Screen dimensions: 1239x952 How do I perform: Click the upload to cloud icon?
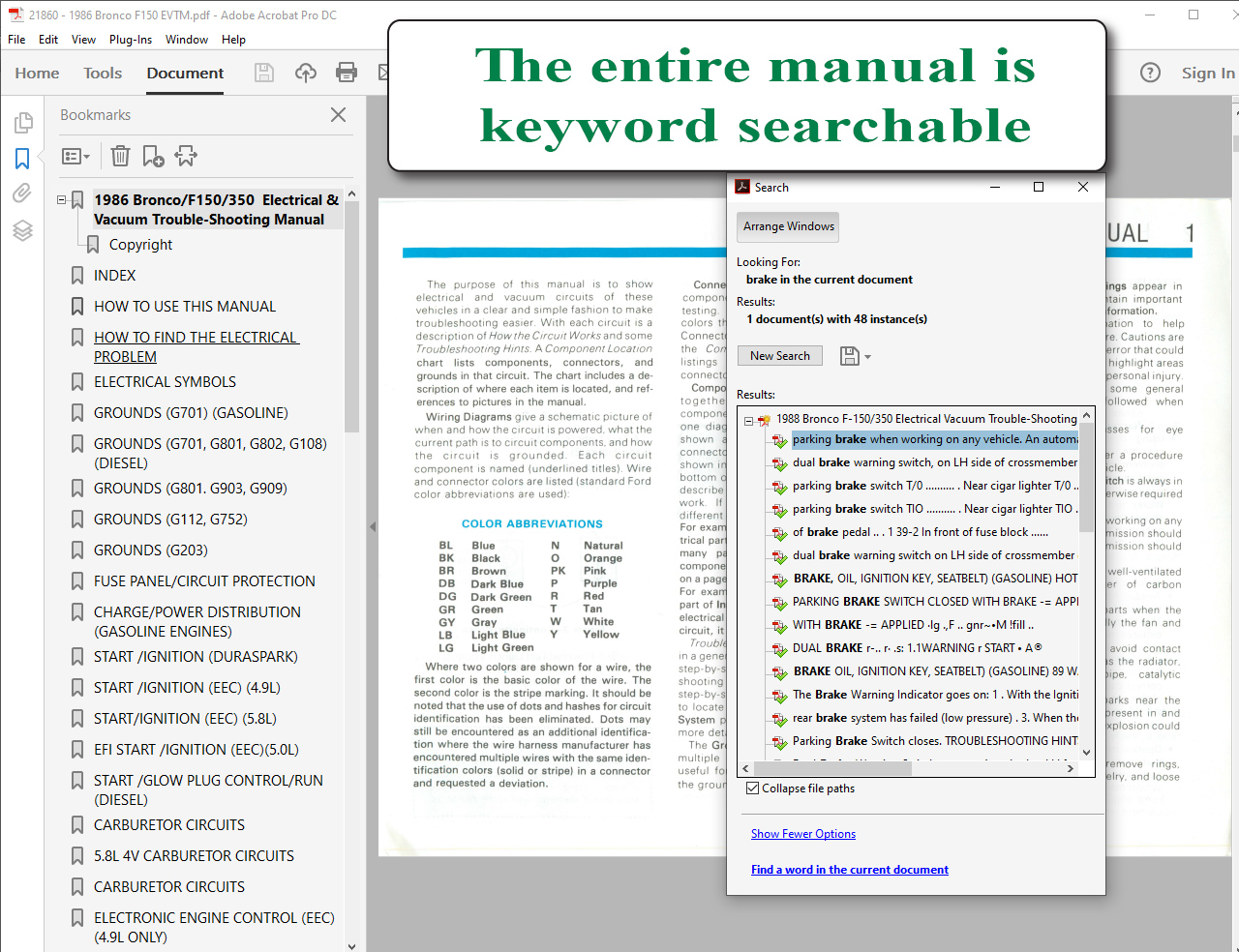[x=306, y=73]
